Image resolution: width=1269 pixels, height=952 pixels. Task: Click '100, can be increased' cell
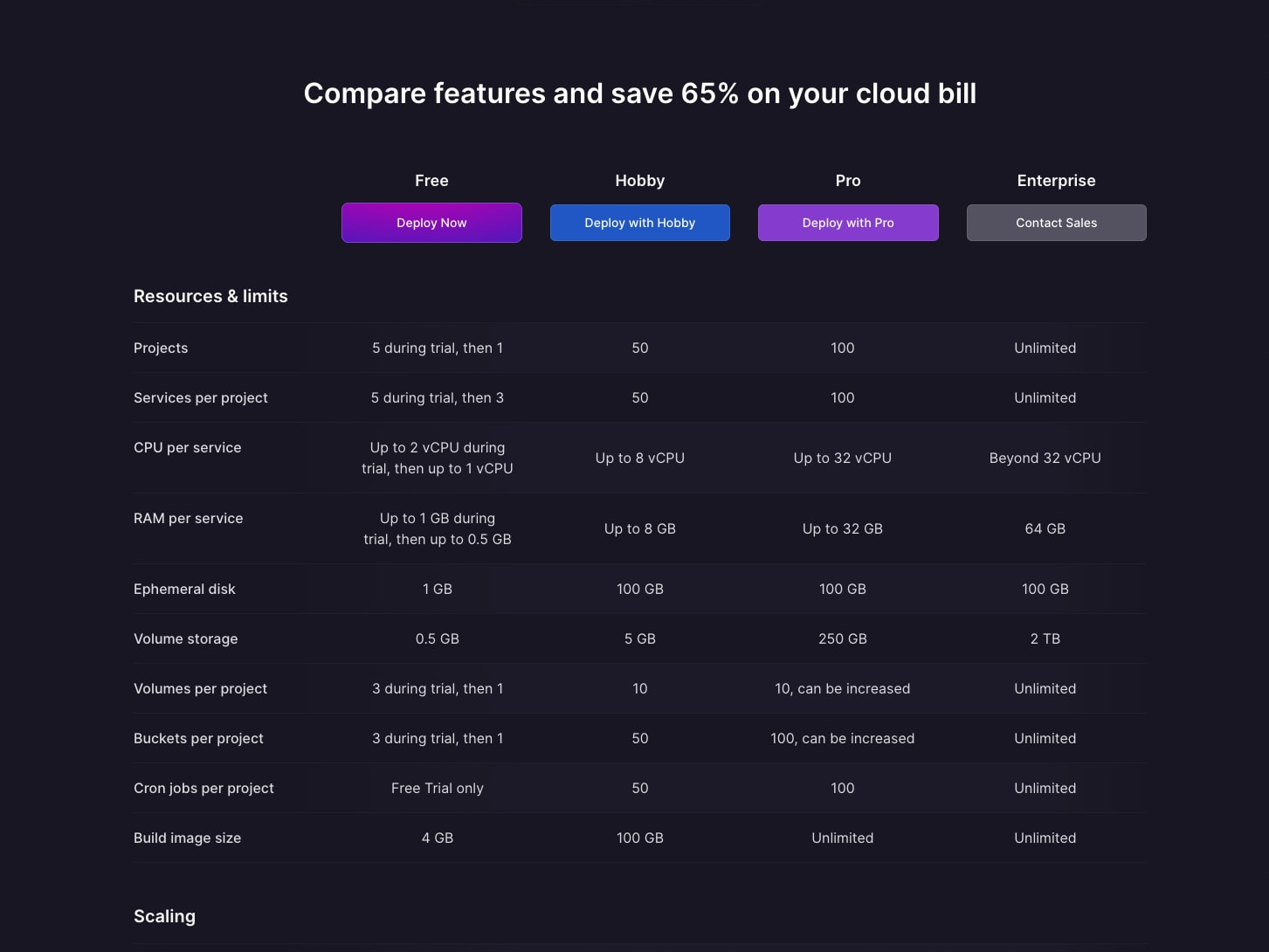pyautogui.click(x=843, y=738)
